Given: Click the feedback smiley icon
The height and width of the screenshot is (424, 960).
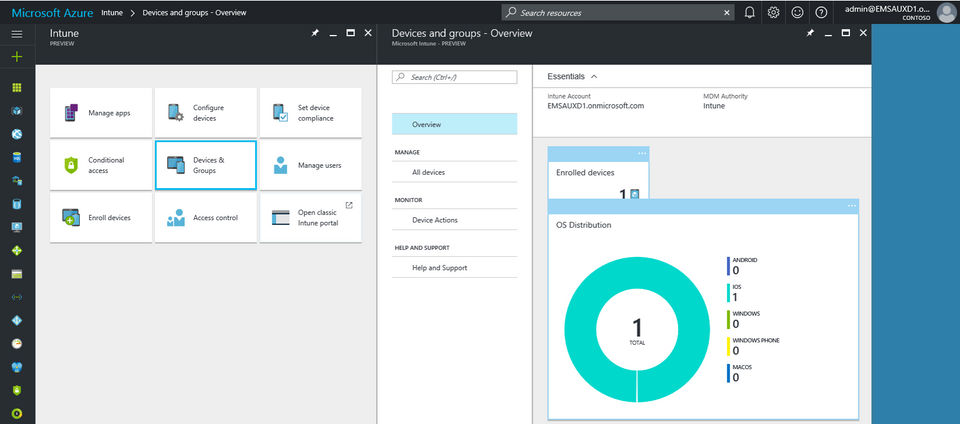Looking at the screenshot, I should coord(797,13).
